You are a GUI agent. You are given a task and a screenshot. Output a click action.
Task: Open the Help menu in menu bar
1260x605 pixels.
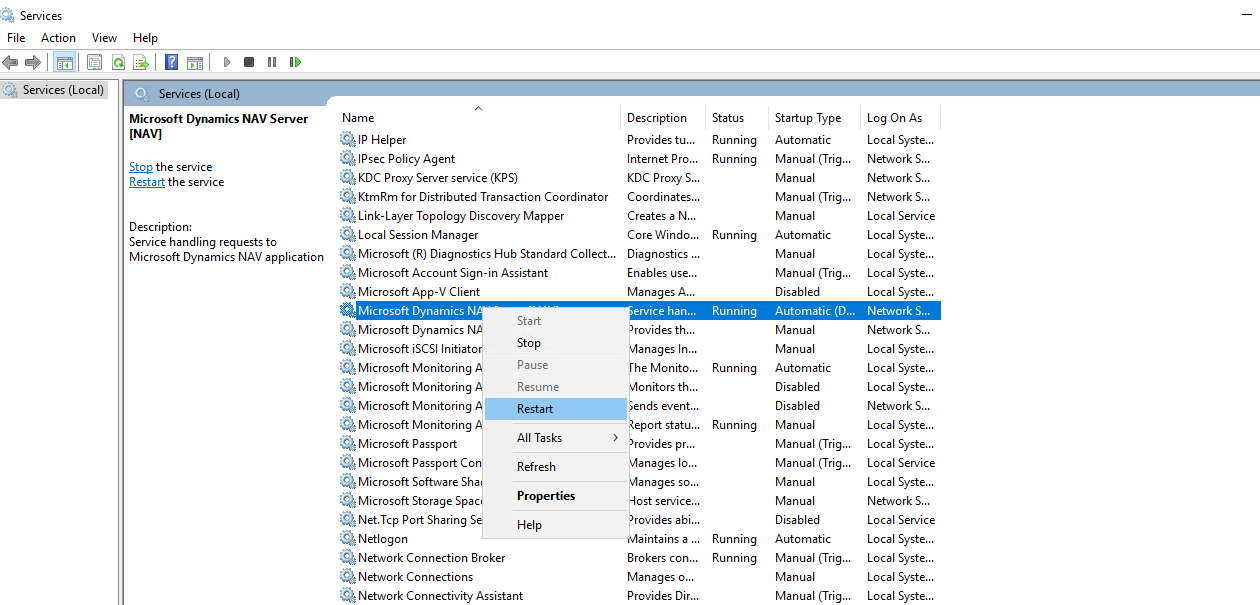(x=145, y=38)
